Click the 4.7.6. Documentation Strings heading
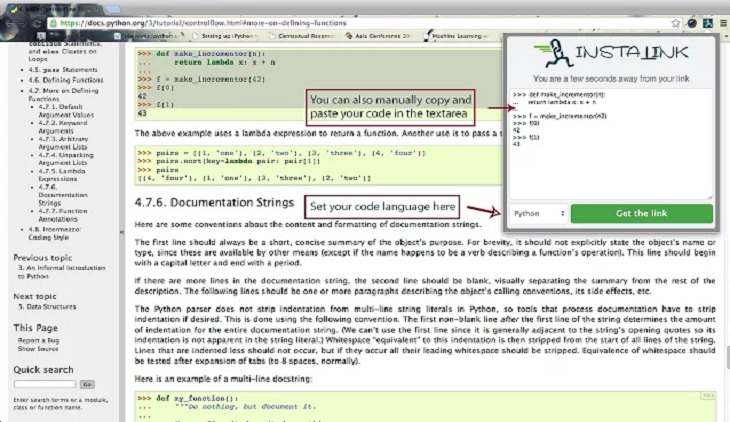Image resolution: width=730 pixels, height=422 pixels. click(214, 203)
